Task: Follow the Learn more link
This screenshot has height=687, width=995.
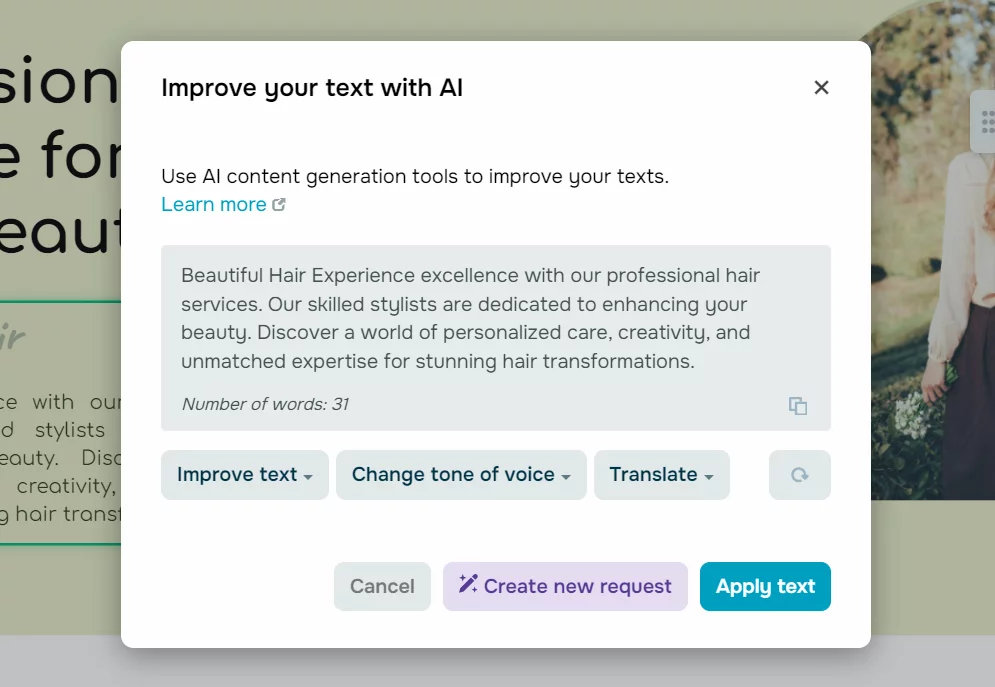Action: click(x=214, y=205)
